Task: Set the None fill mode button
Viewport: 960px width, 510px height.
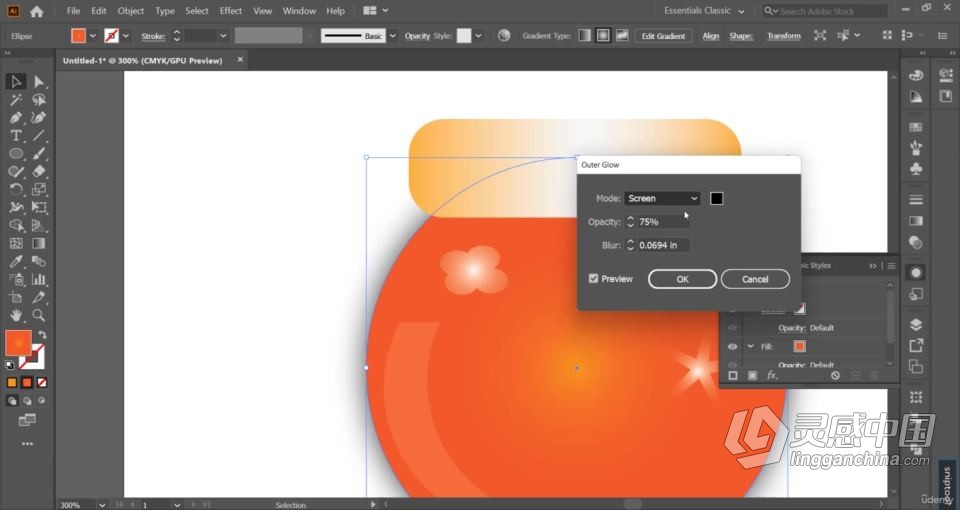Action: (42, 383)
